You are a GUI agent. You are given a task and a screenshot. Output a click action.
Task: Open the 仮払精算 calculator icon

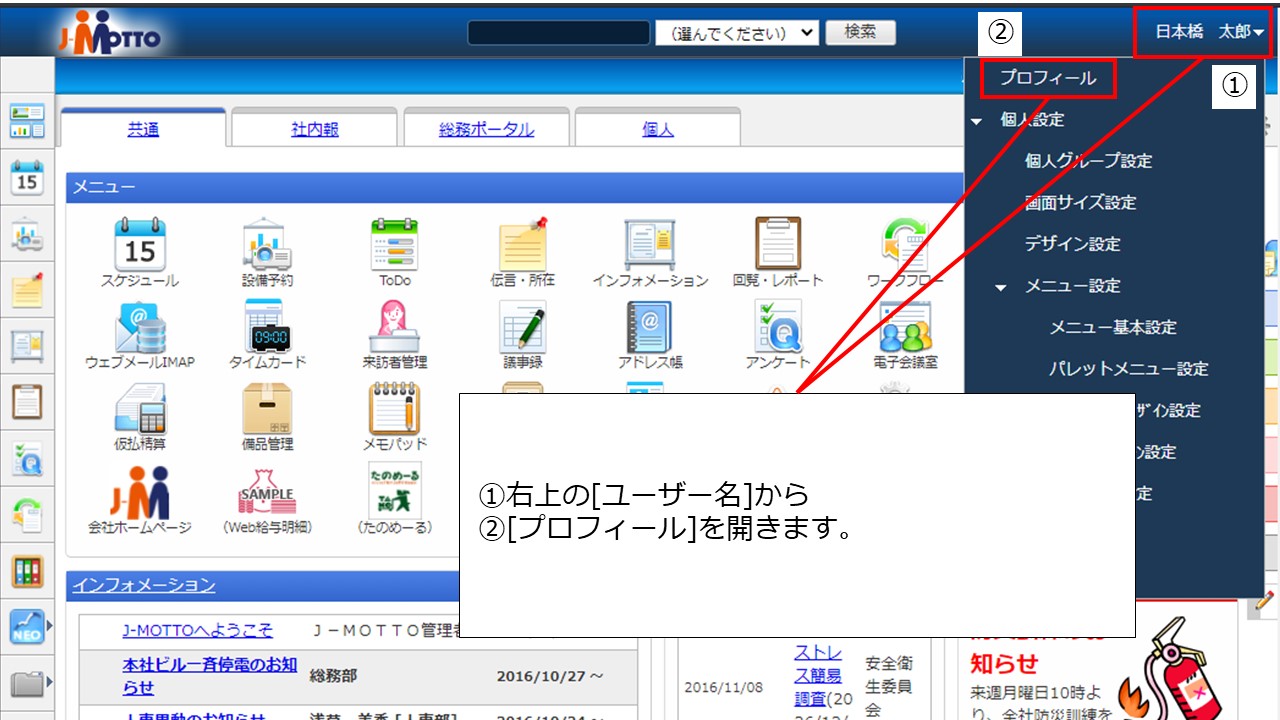[x=140, y=408]
